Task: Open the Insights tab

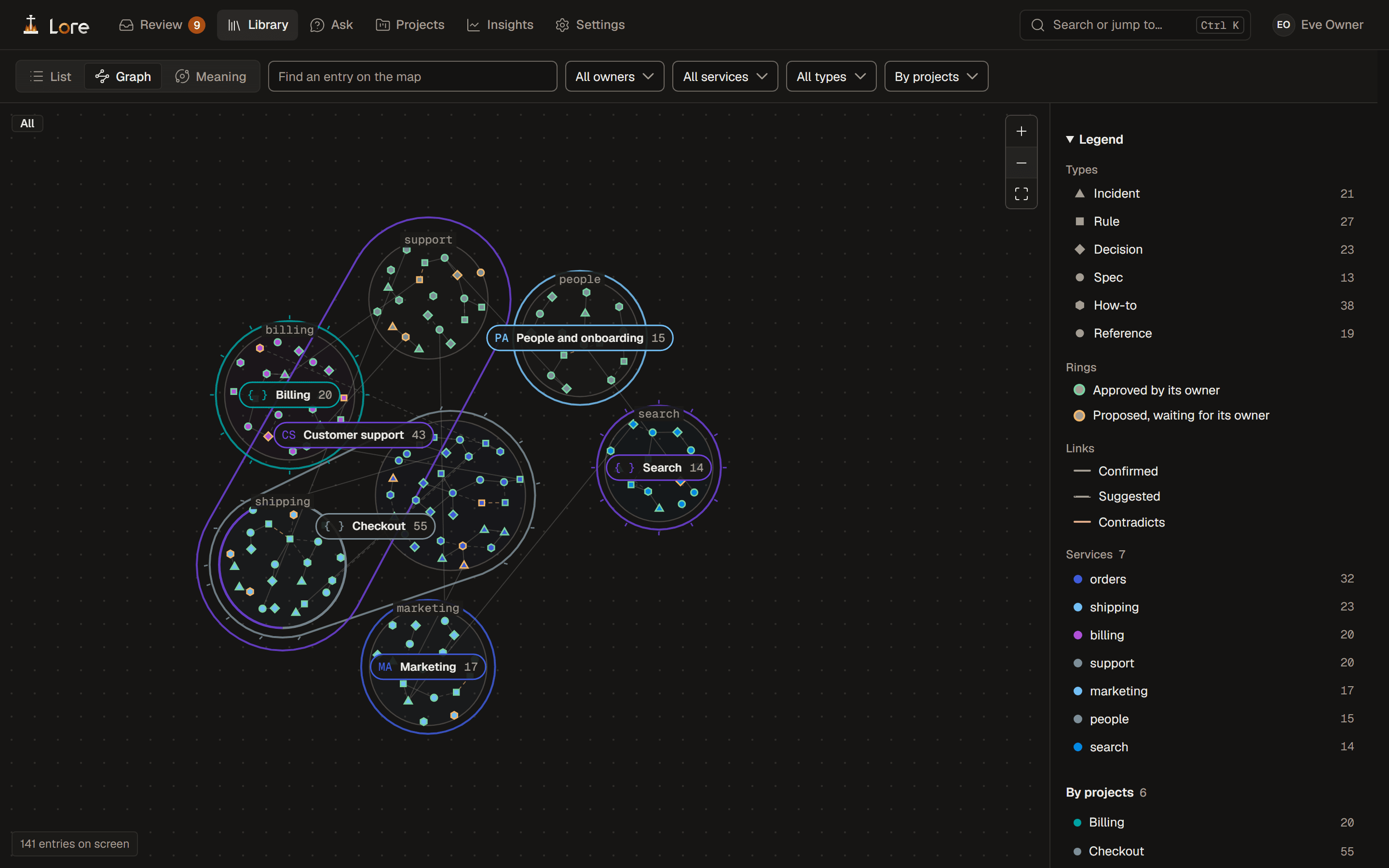Action: click(500, 25)
